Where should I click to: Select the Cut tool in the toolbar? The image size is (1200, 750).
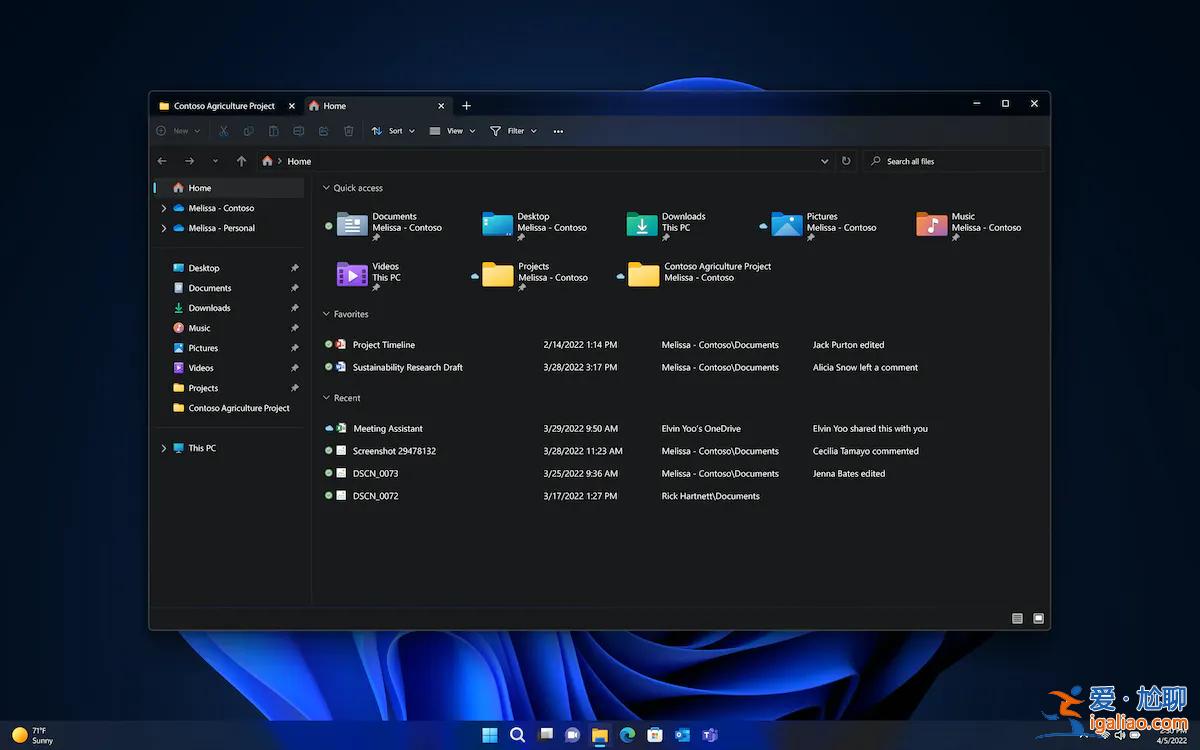coord(223,130)
